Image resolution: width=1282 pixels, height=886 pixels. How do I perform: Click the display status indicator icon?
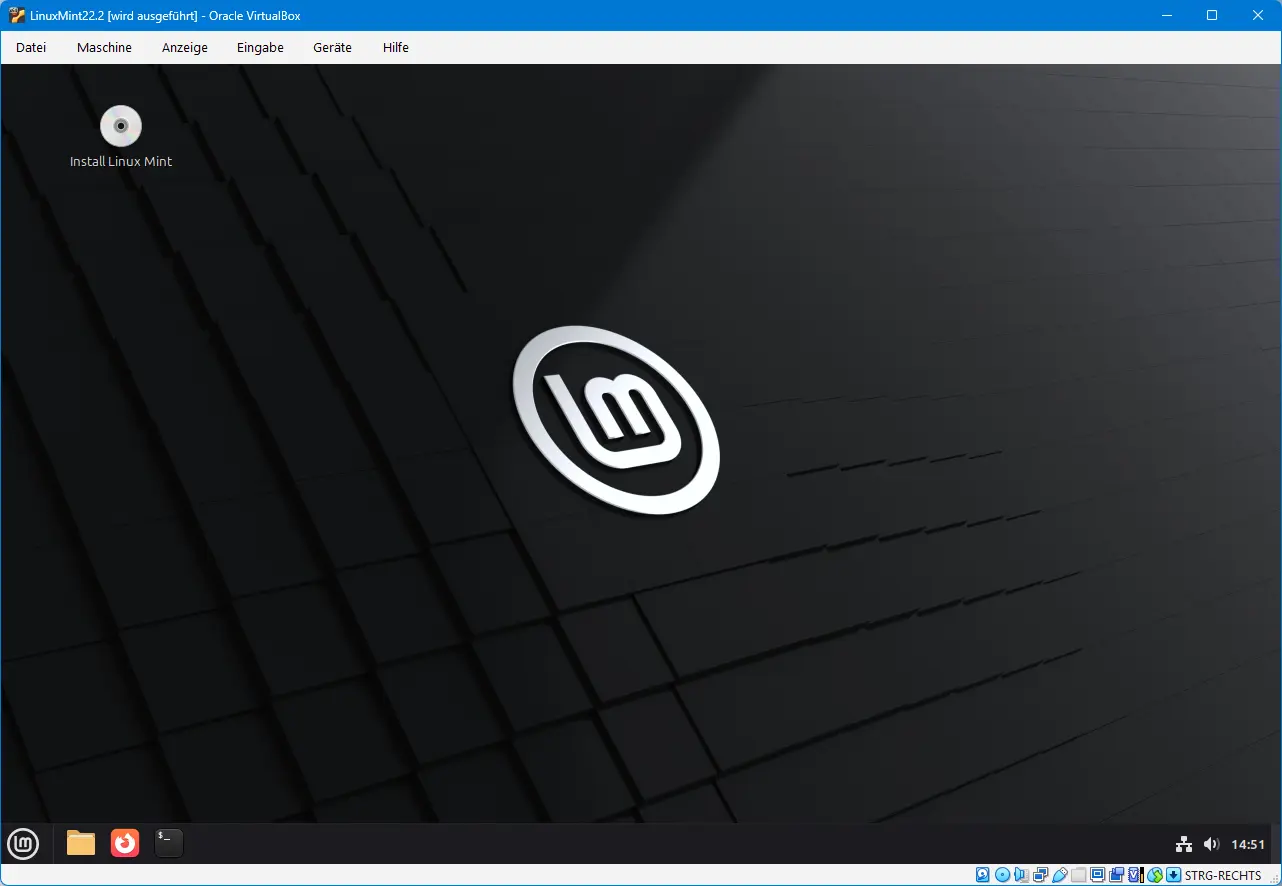1098,874
